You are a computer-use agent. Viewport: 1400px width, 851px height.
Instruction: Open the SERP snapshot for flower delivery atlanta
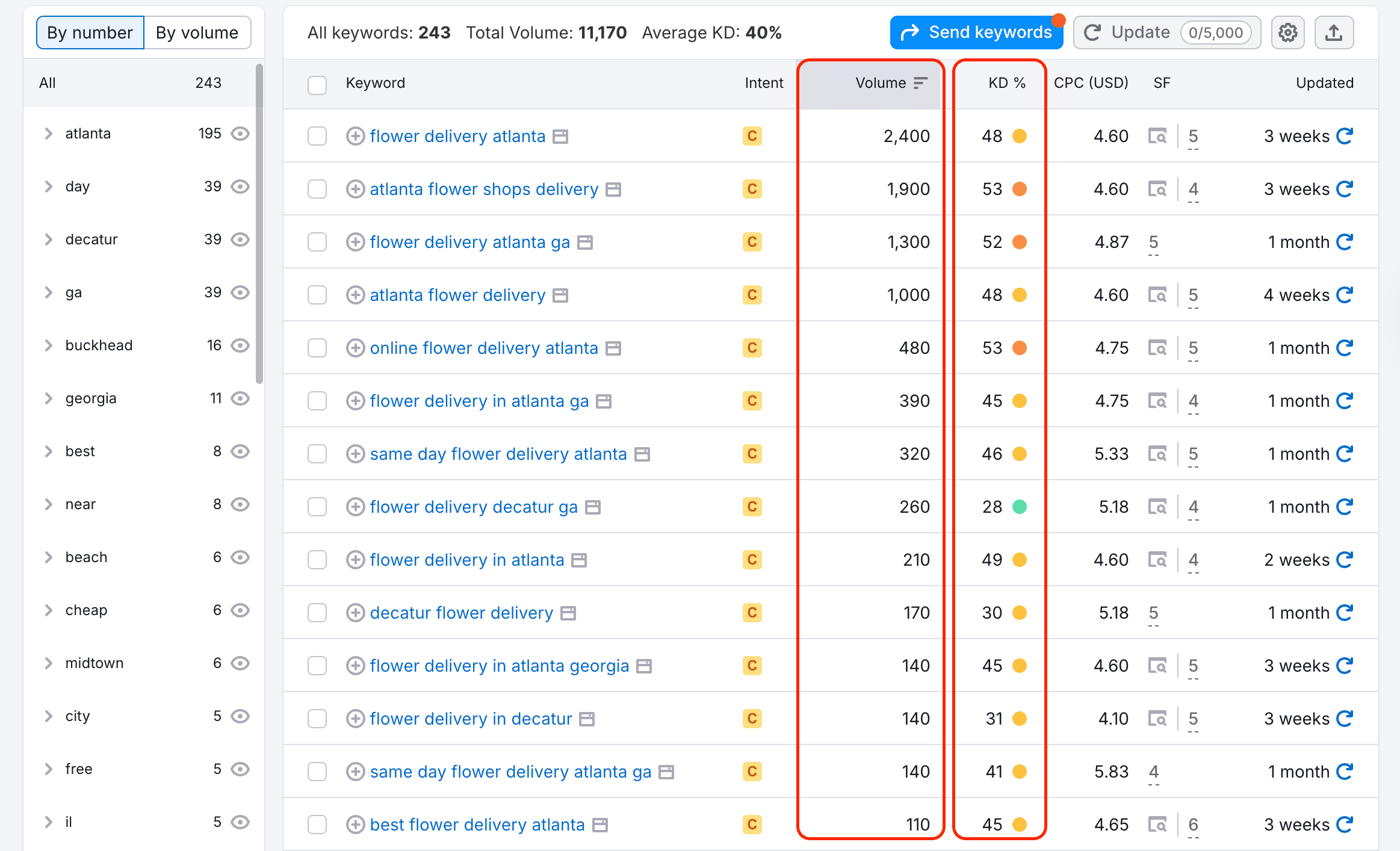coord(560,136)
